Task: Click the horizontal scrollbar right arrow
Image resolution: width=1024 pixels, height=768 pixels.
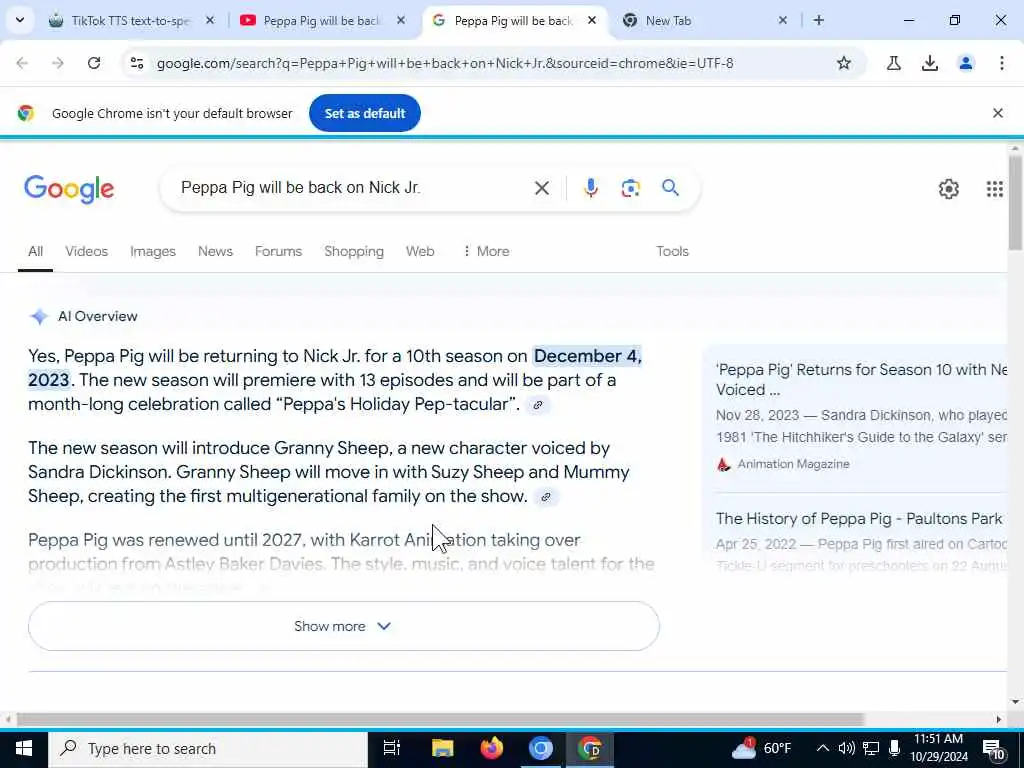Action: [x=999, y=720]
